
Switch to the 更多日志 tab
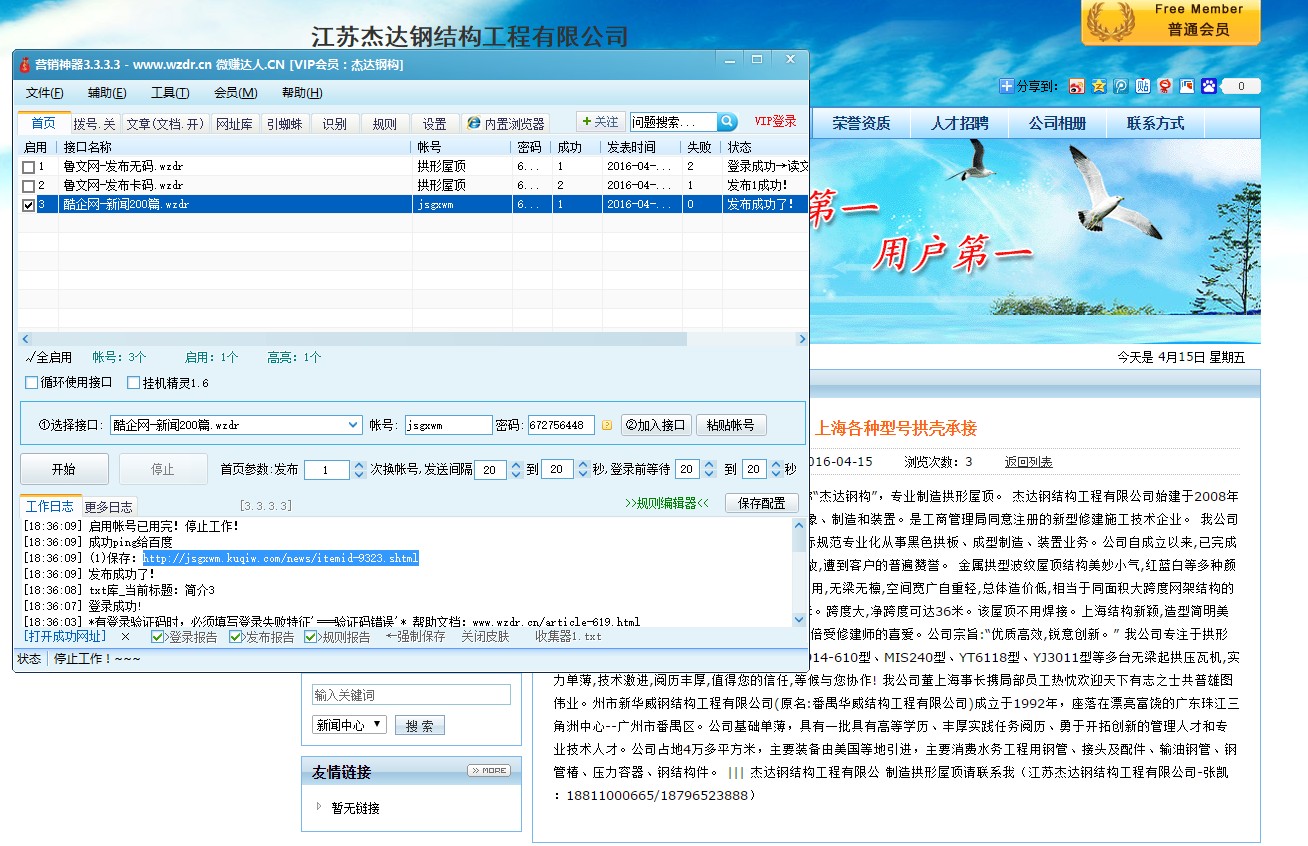pyautogui.click(x=108, y=507)
